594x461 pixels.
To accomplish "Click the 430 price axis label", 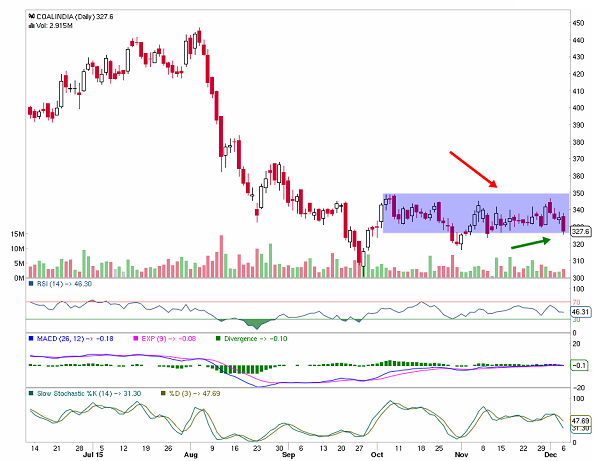I will click(578, 57).
